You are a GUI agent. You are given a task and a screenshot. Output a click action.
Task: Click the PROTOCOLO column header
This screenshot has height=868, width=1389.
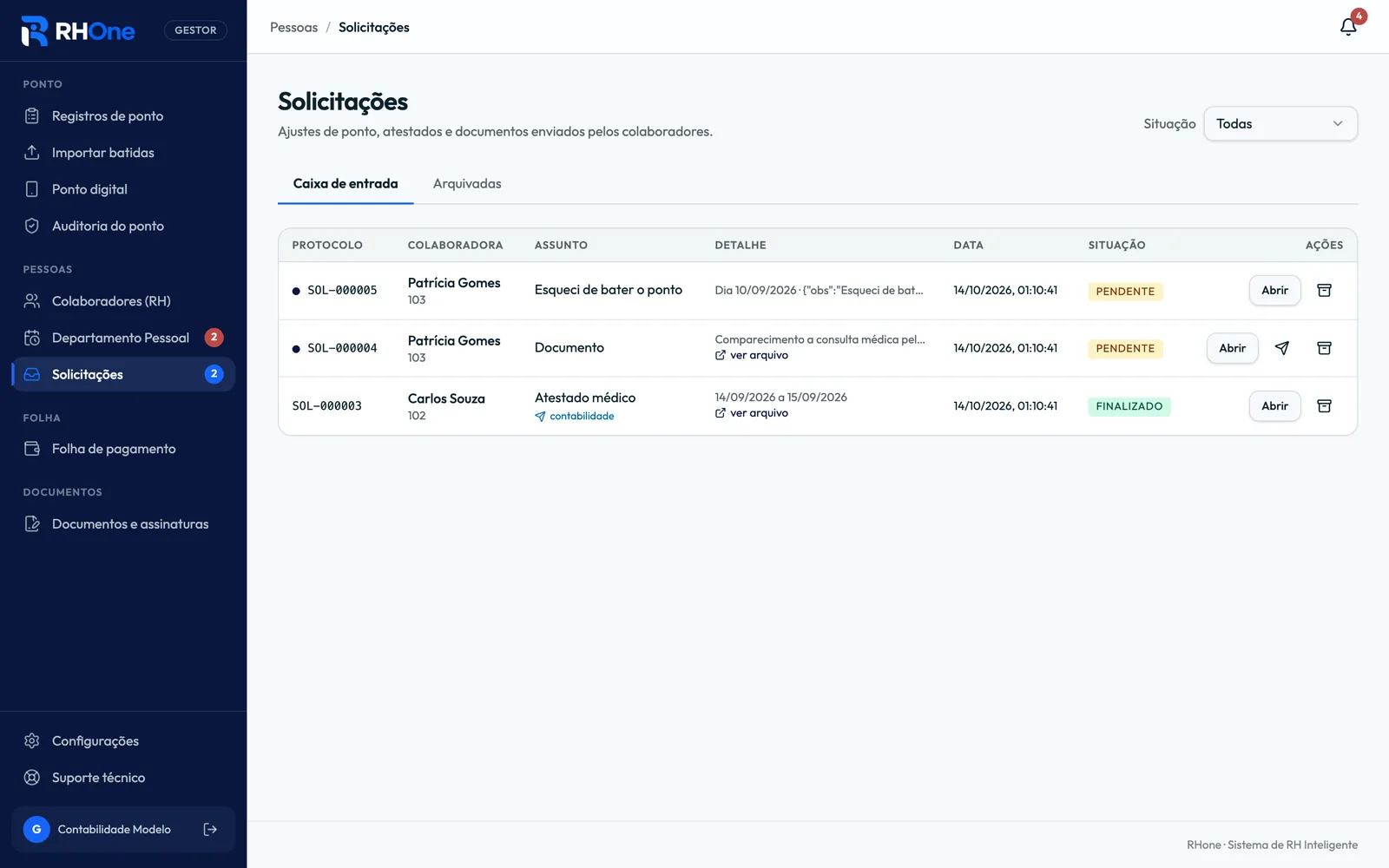tap(327, 245)
